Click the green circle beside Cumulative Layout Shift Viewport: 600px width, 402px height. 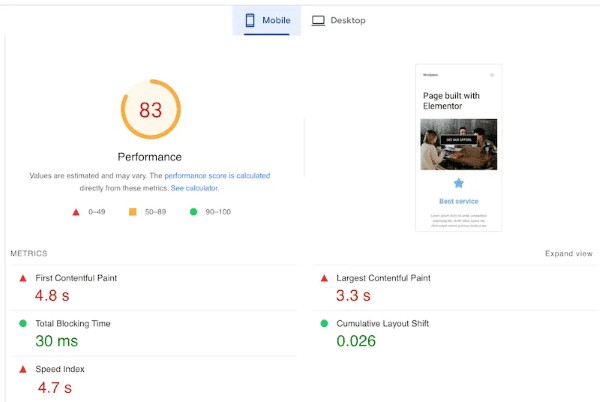(324, 324)
